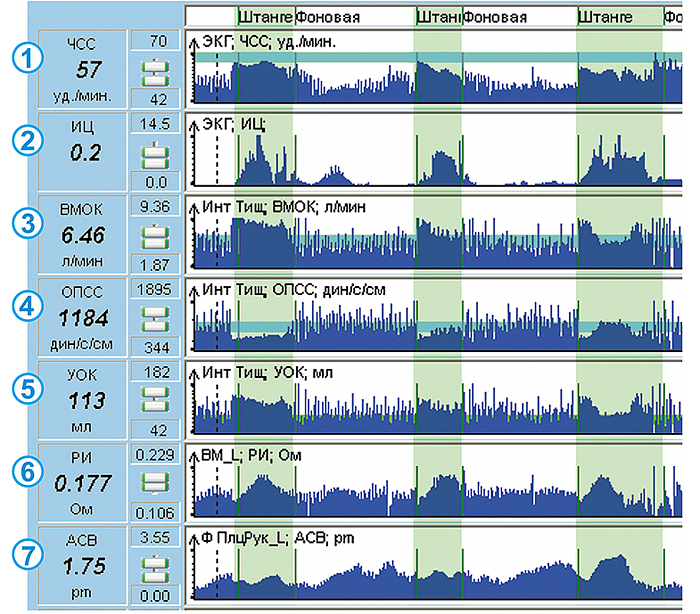Screen dimensions: 700x614
Task: Click the АСВ lower limit field showing 0.00
Action: (x=156, y=594)
